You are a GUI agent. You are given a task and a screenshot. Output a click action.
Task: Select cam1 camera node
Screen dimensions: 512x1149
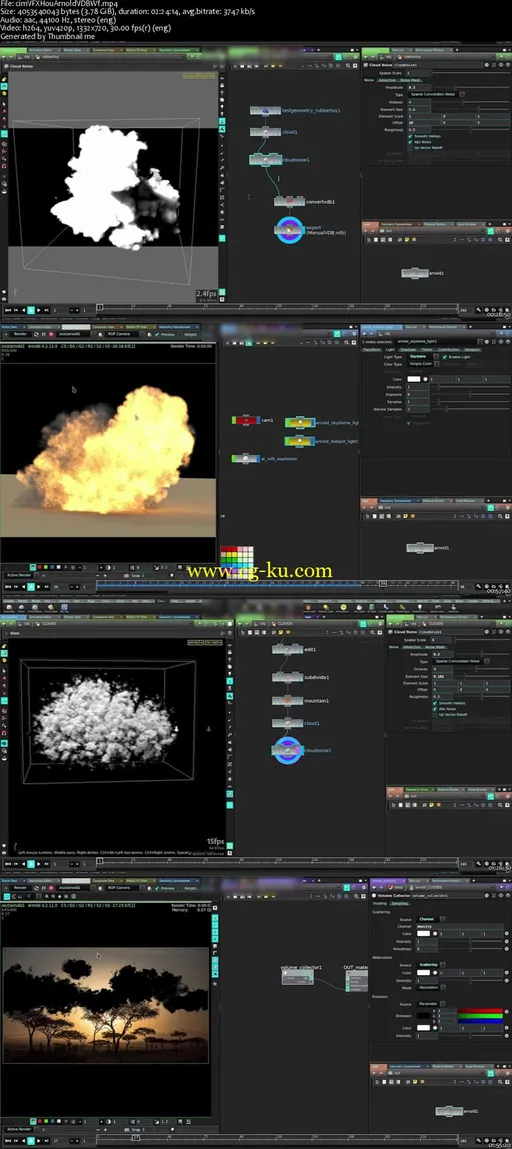click(x=246, y=421)
